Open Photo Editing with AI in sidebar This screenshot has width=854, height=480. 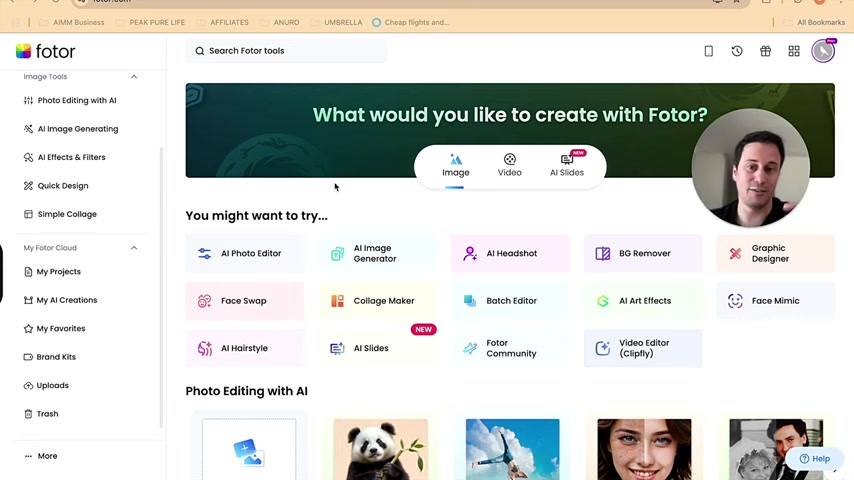pyautogui.click(x=71, y=100)
